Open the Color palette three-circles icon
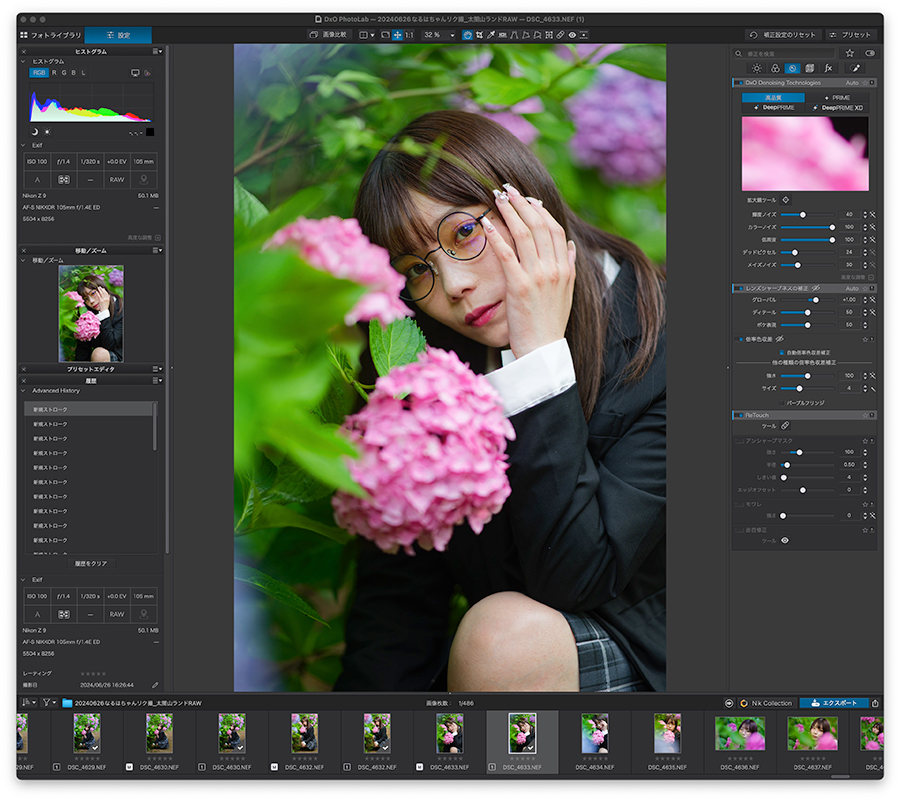This screenshot has height=800, width=900. click(775, 68)
